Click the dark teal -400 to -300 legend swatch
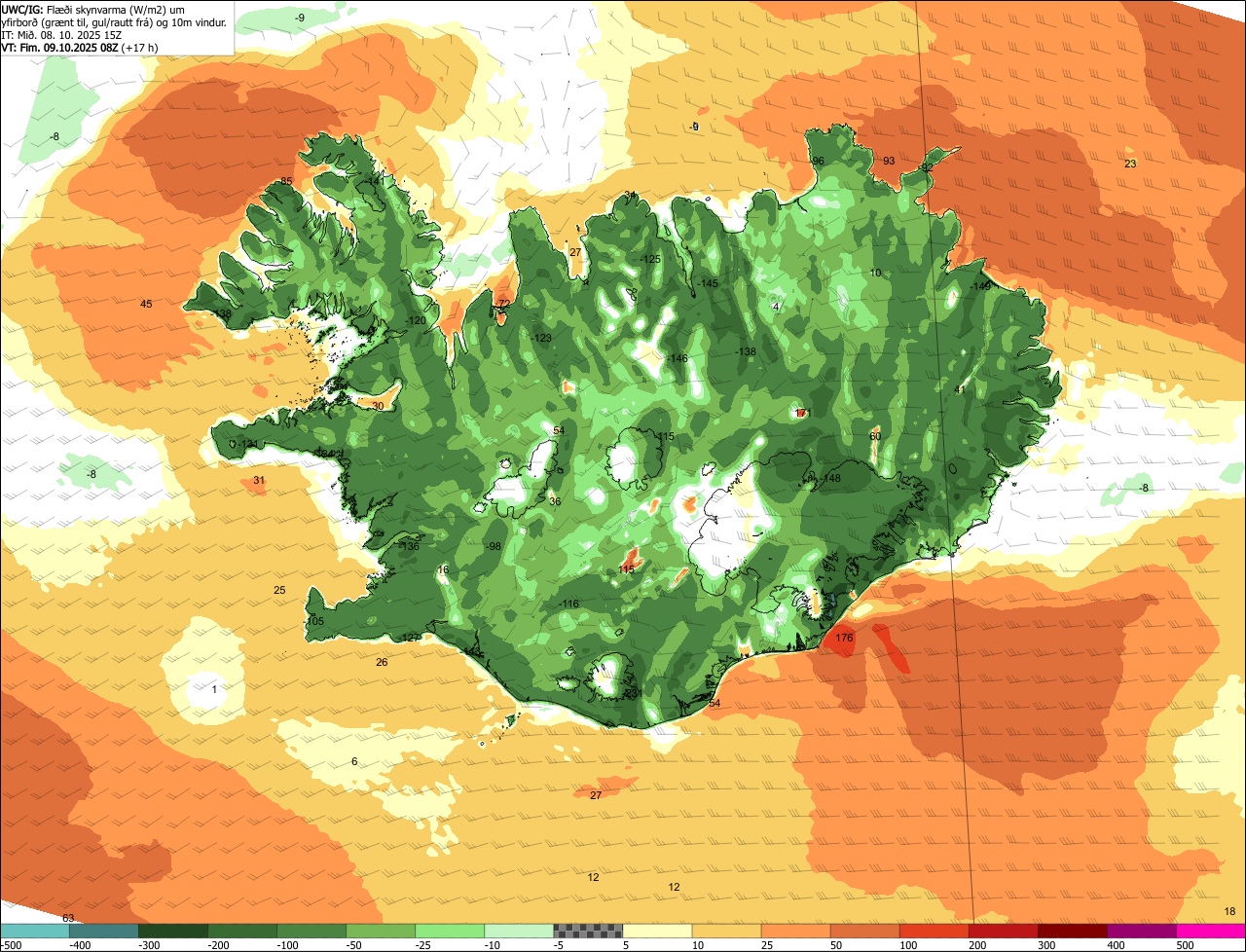 pos(104,931)
